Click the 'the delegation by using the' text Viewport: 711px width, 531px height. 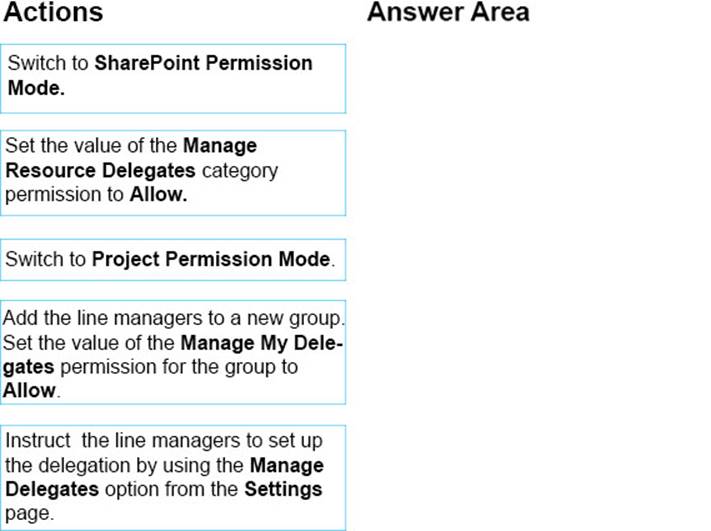[124, 465]
